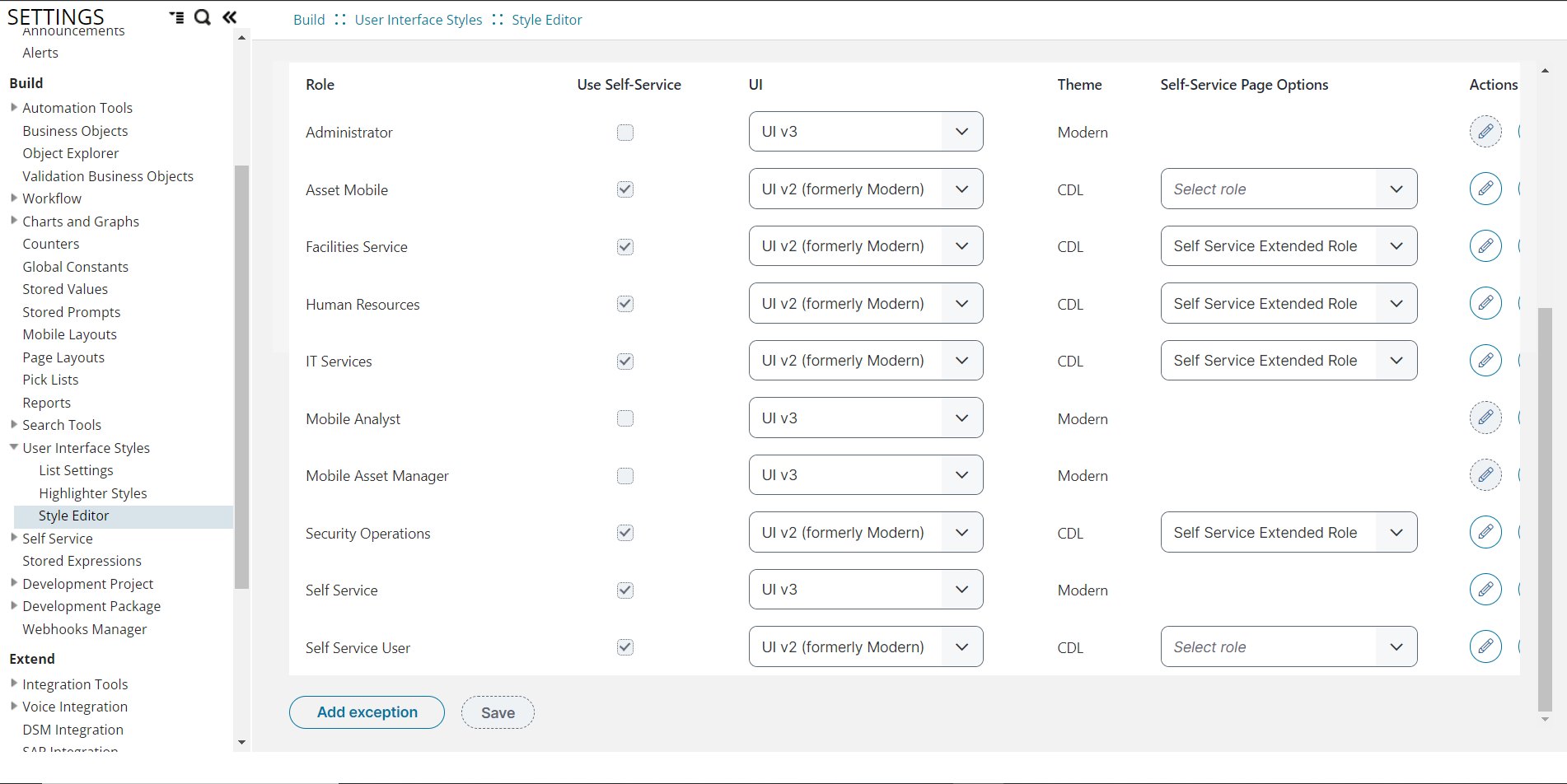Open search in the Settings panel
The height and width of the screenshot is (784, 1567).
(x=202, y=16)
